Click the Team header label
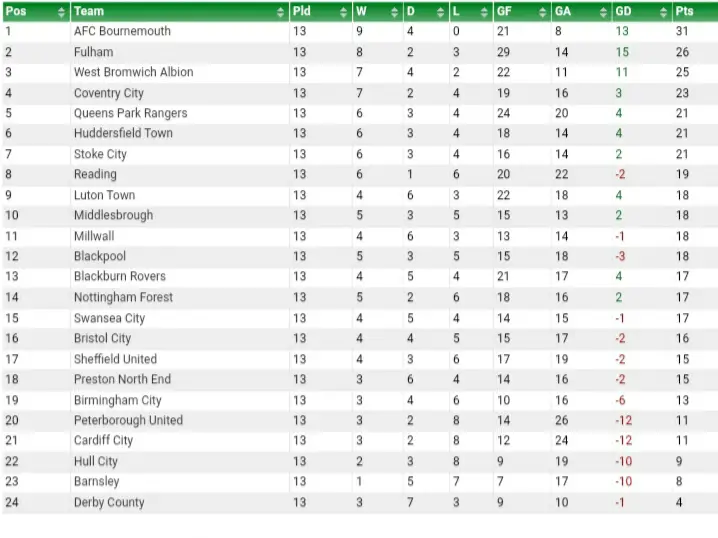 (x=89, y=11)
